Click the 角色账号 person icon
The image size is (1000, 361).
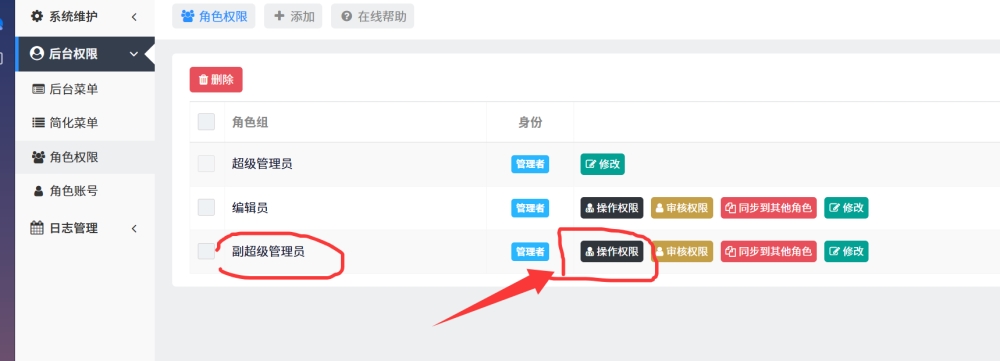click(x=38, y=191)
